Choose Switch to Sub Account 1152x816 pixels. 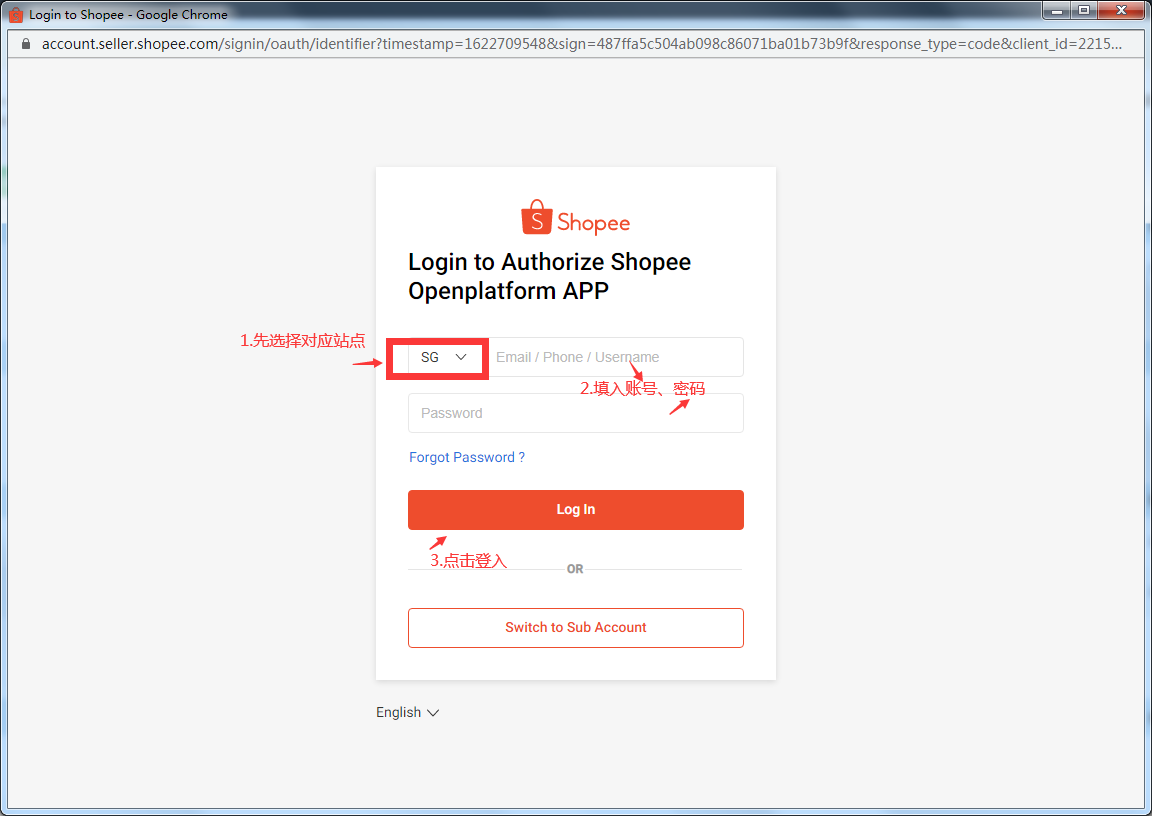click(x=575, y=628)
